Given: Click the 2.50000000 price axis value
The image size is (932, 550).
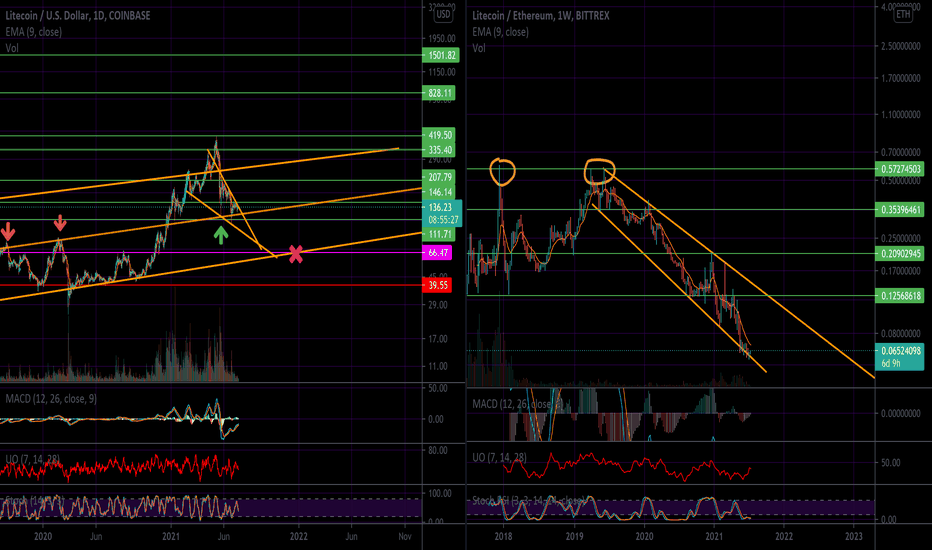Looking at the screenshot, I should (x=901, y=46).
